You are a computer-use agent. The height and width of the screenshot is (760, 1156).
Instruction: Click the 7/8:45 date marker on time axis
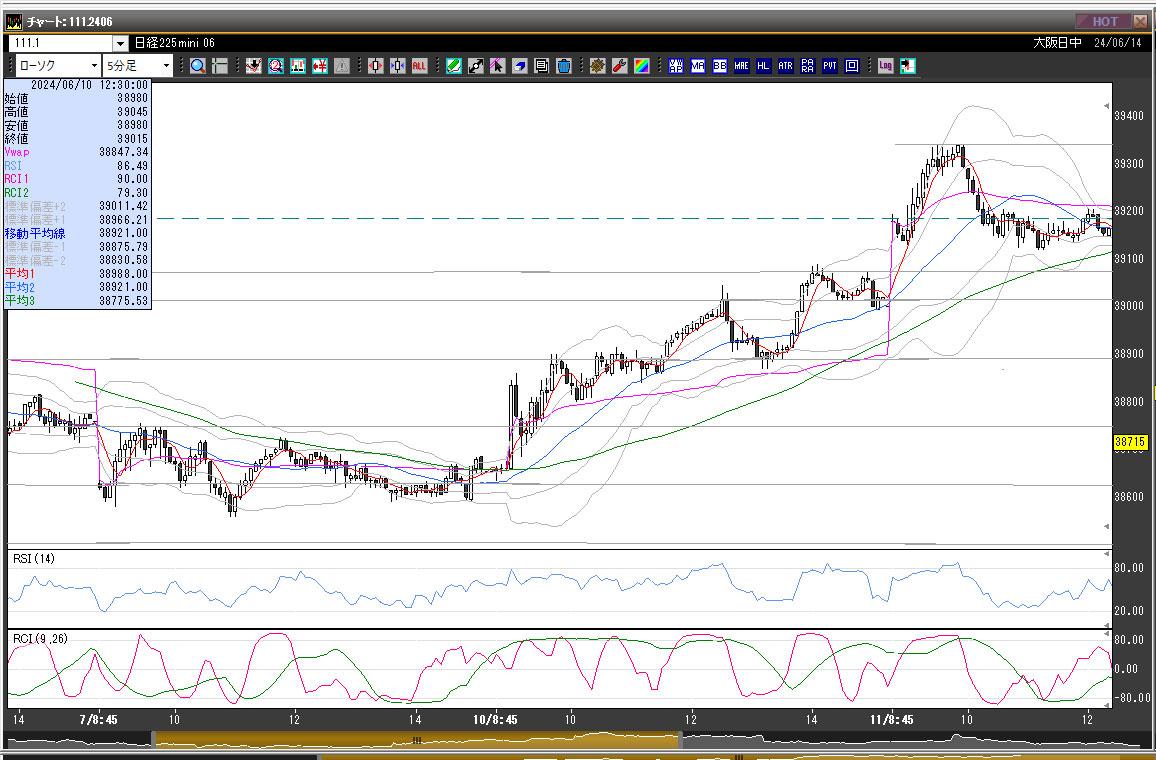(x=98, y=719)
